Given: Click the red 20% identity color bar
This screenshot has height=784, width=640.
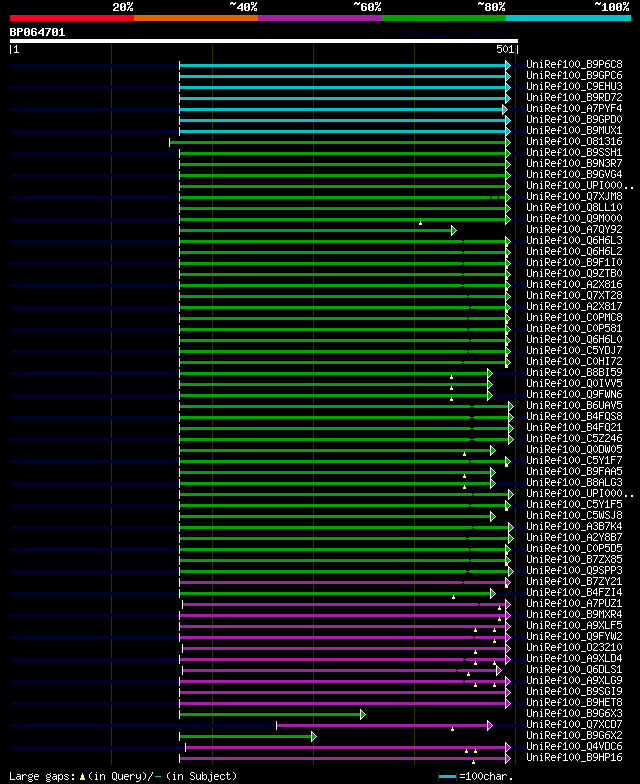Looking at the screenshot, I should pyautogui.click(x=72, y=18).
